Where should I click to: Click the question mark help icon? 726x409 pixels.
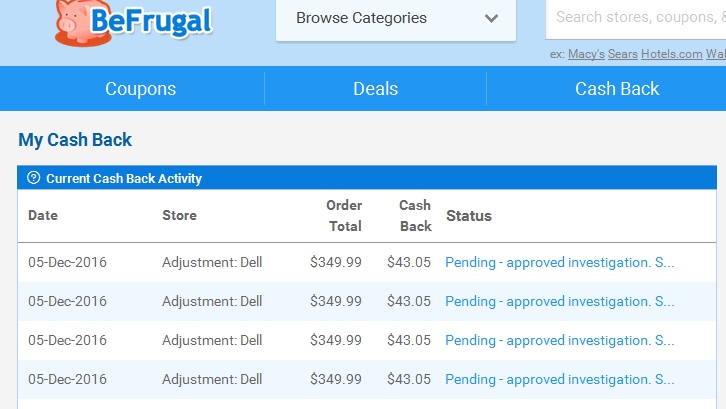click(34, 178)
